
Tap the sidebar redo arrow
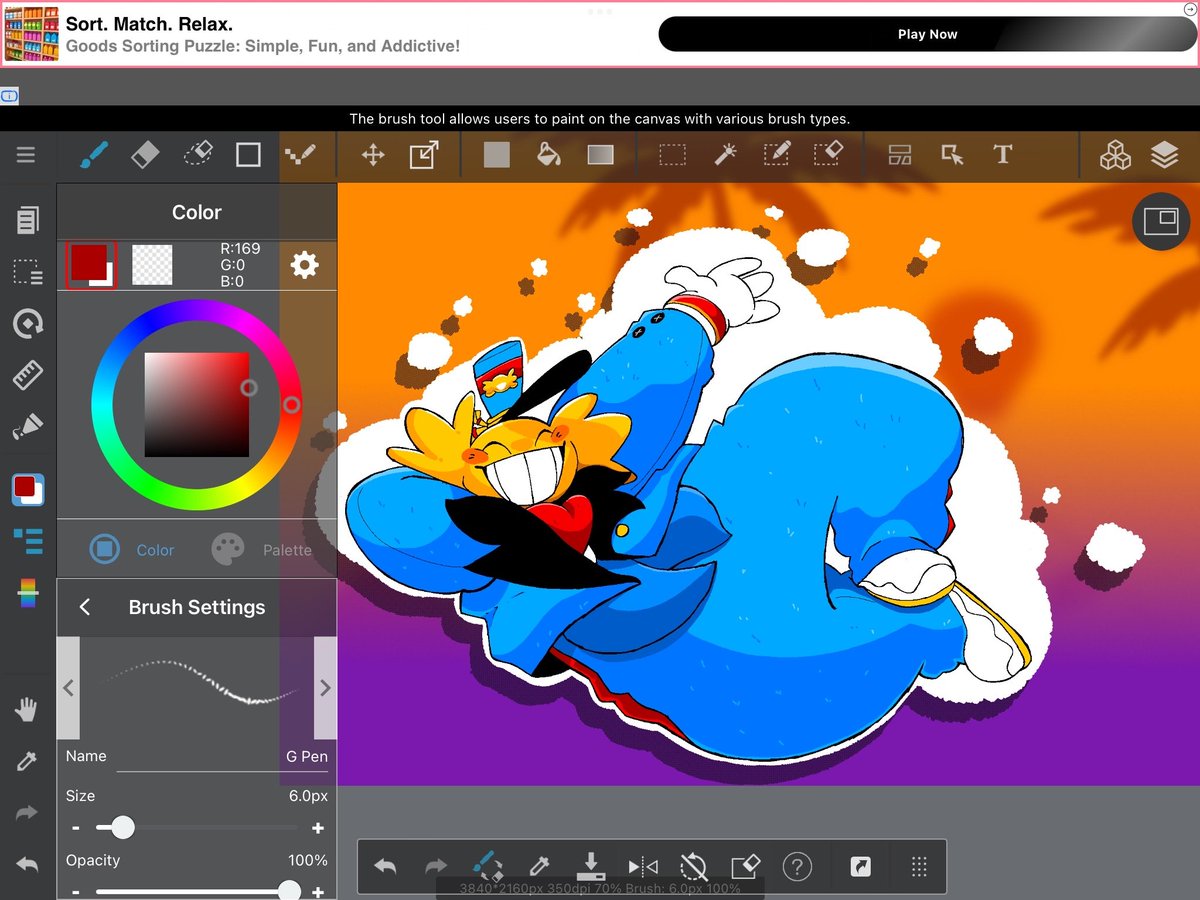pos(27,814)
